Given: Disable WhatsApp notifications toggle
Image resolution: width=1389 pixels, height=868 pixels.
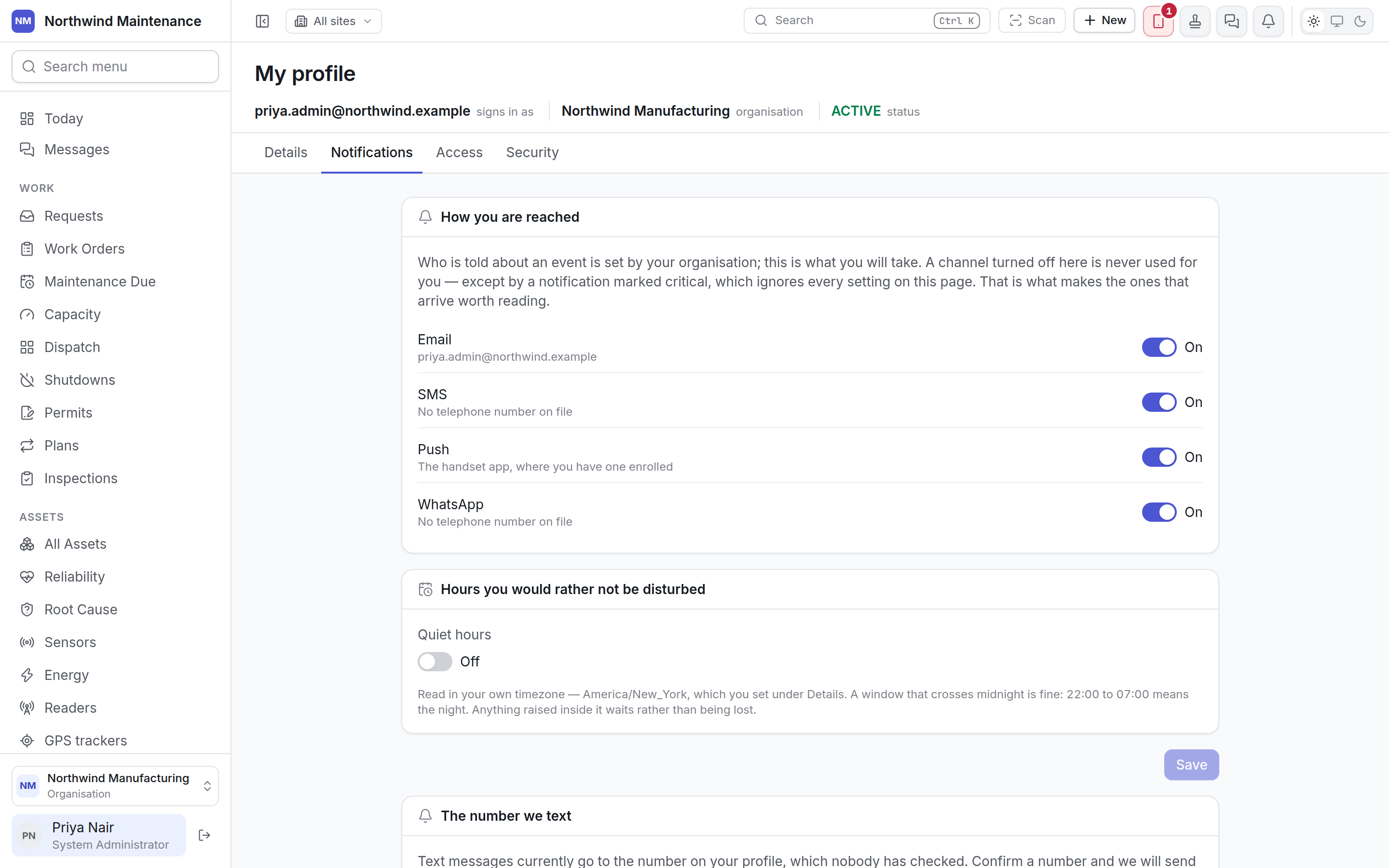Looking at the screenshot, I should pyautogui.click(x=1159, y=512).
